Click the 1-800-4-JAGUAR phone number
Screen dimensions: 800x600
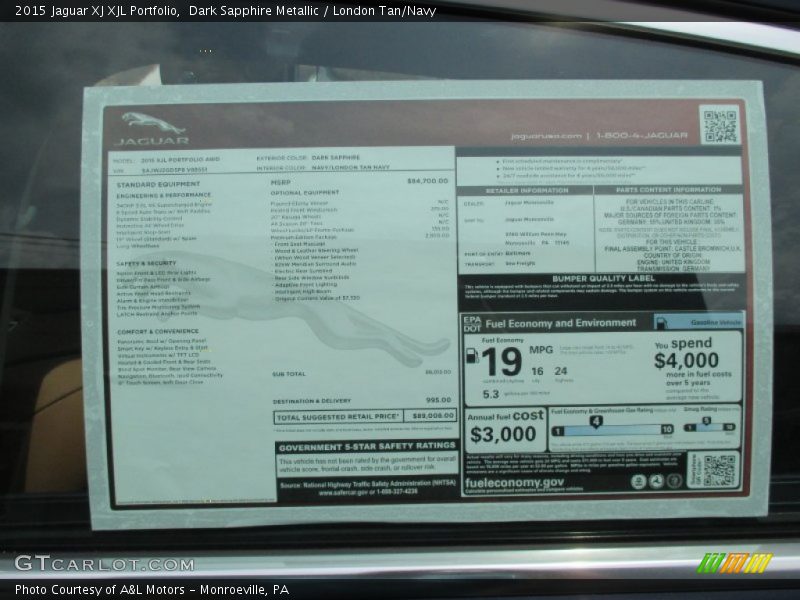642,135
